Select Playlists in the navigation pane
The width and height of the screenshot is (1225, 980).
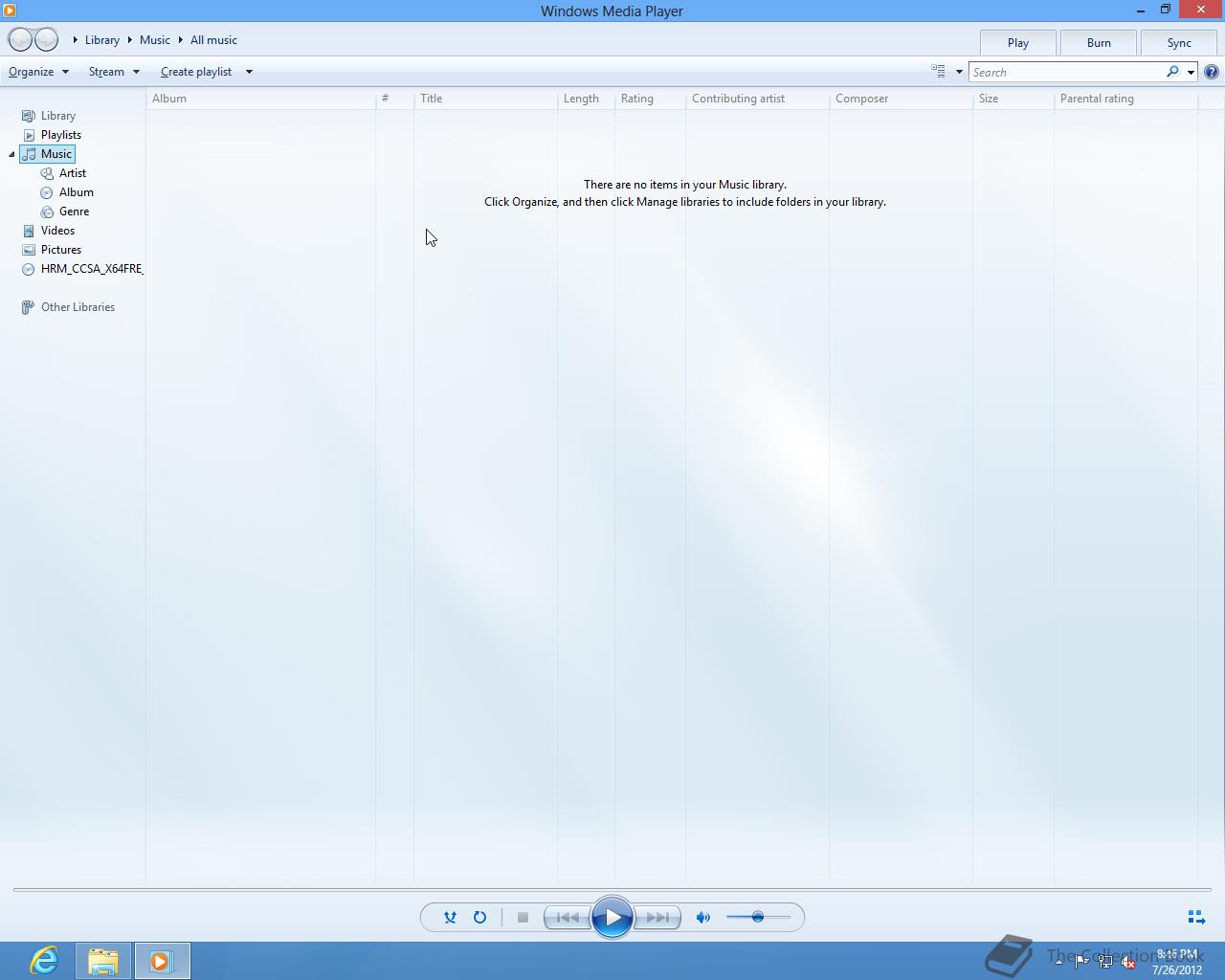(61, 135)
